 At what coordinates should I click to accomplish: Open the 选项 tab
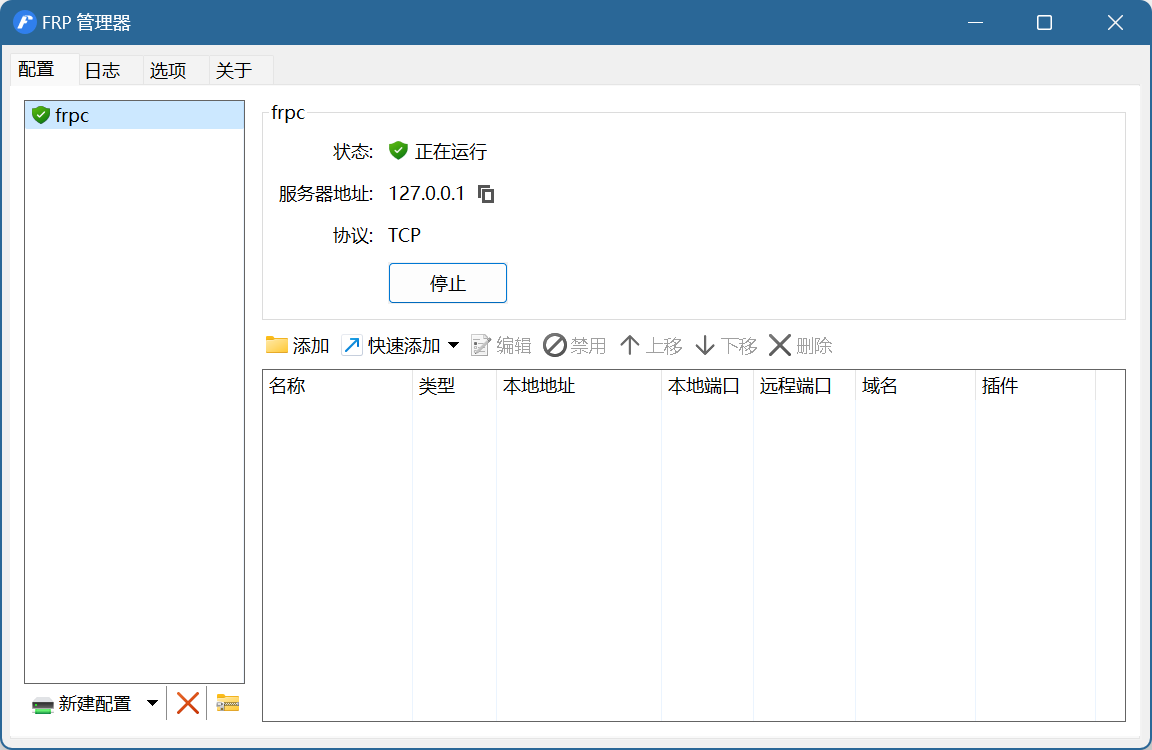[168, 70]
